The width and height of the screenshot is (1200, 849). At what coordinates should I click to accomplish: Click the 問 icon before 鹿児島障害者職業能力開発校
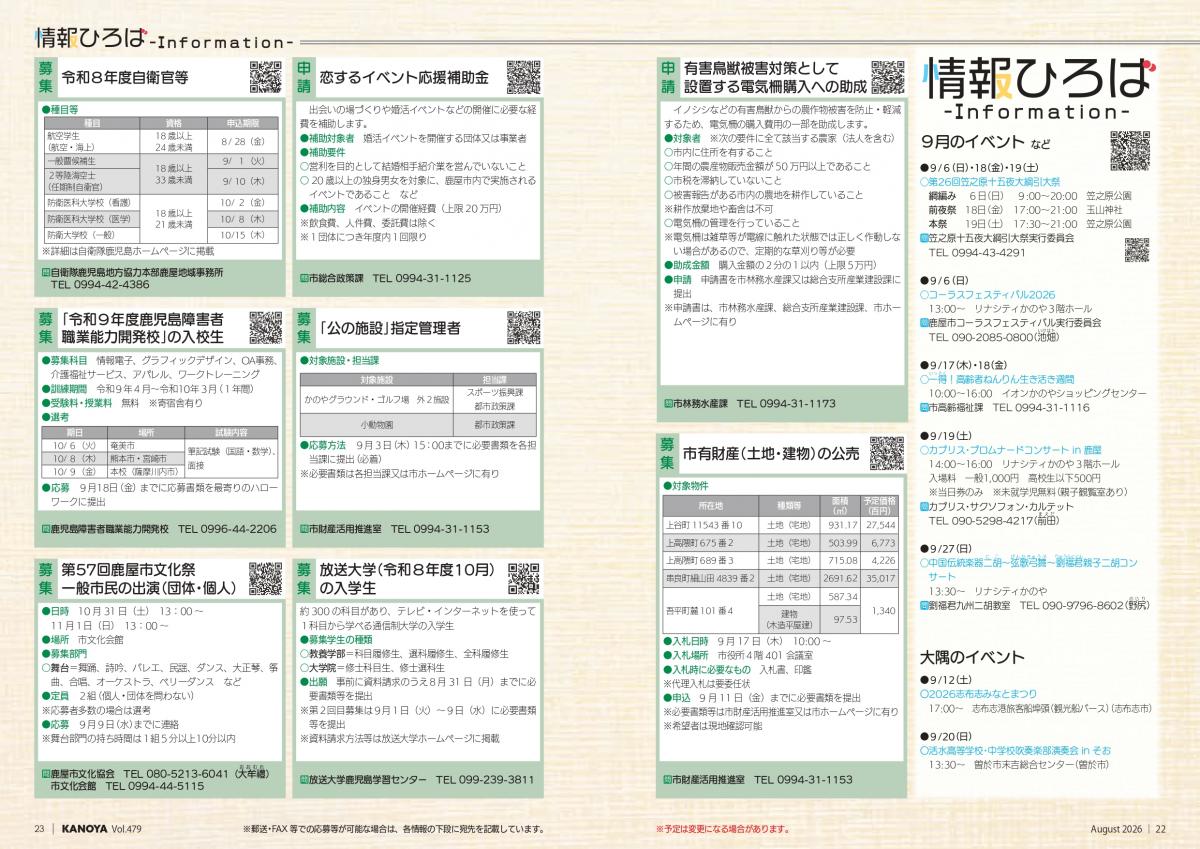tap(46, 527)
